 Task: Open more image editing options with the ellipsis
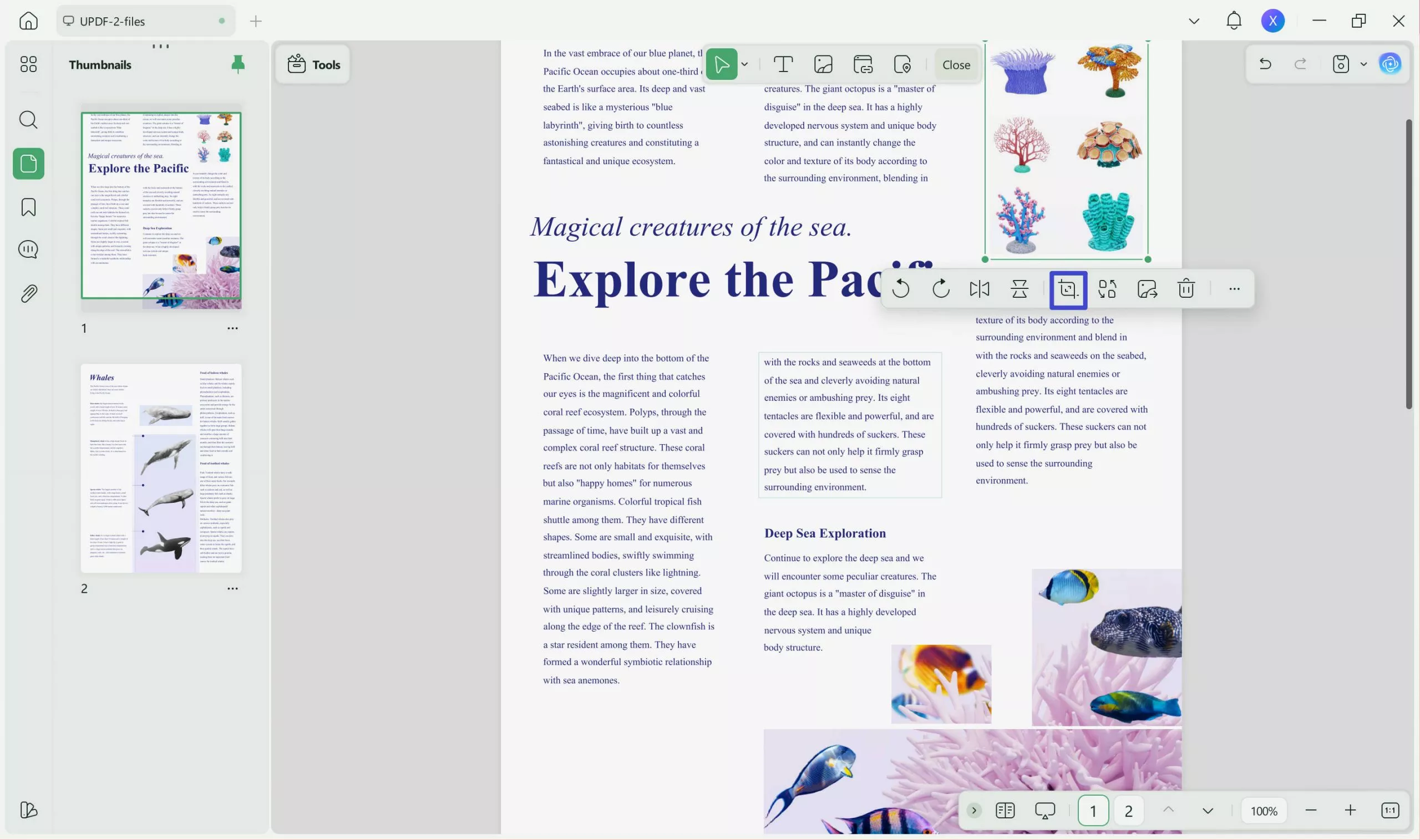point(1234,289)
